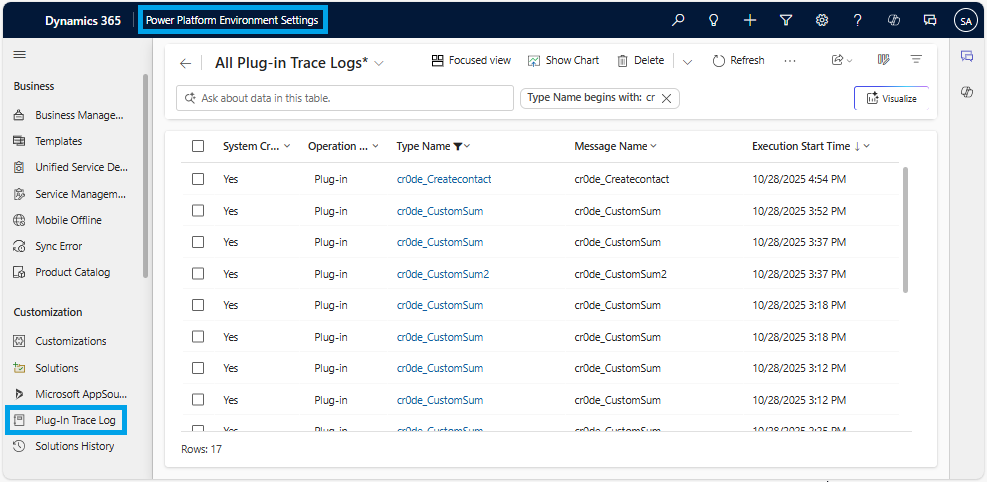
Task: Check the cr0de_CustomSum2 row checkbox
Action: (198, 274)
